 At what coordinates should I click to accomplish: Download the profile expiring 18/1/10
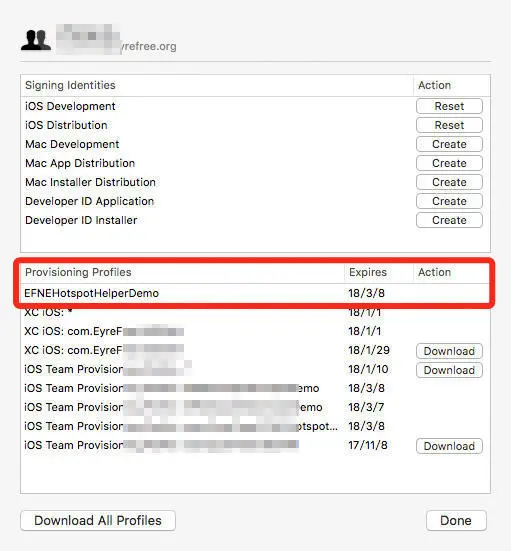[449, 370]
